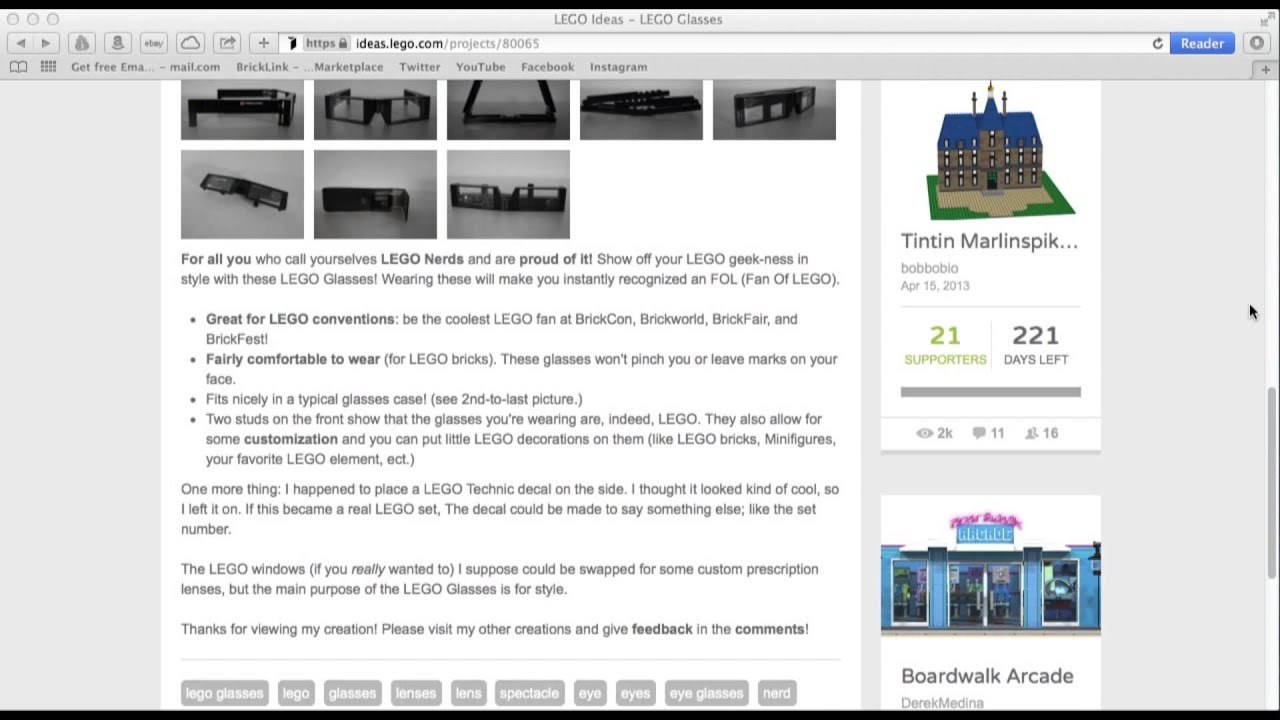1280x720 pixels.
Task: Visit DerekMedina's profile link
Action: point(942,703)
